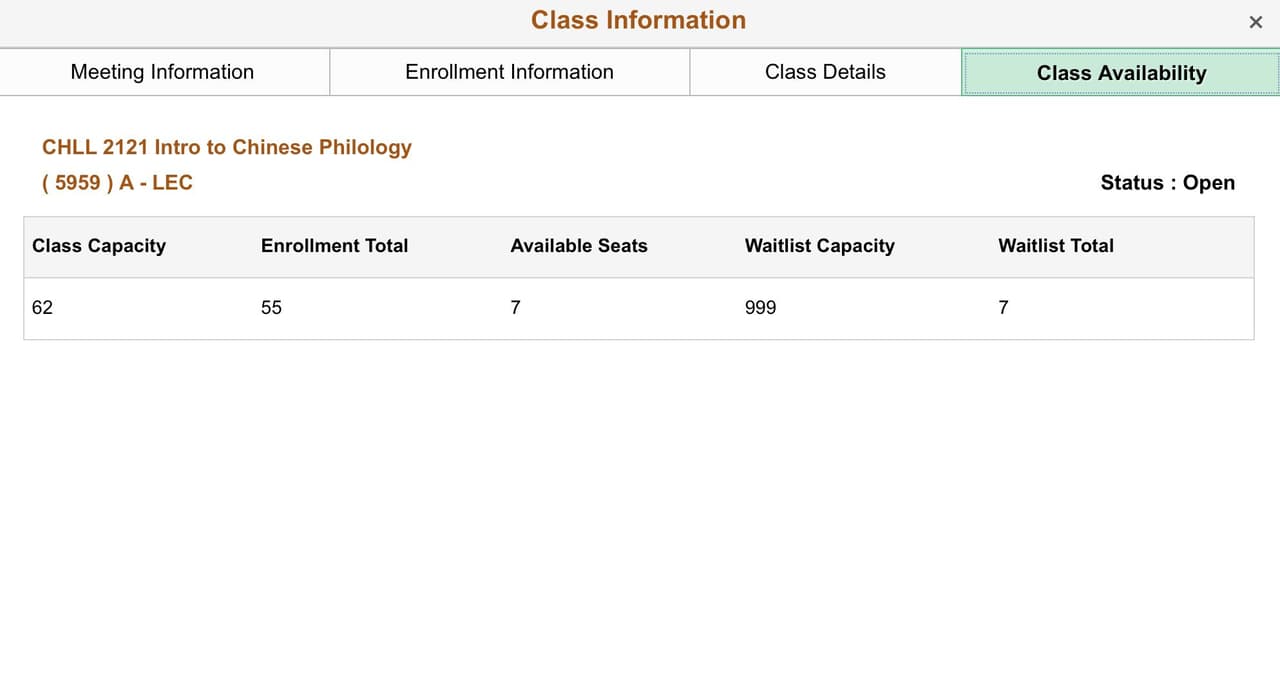
Task: Select the enrollment total value 55
Action: coord(271,307)
